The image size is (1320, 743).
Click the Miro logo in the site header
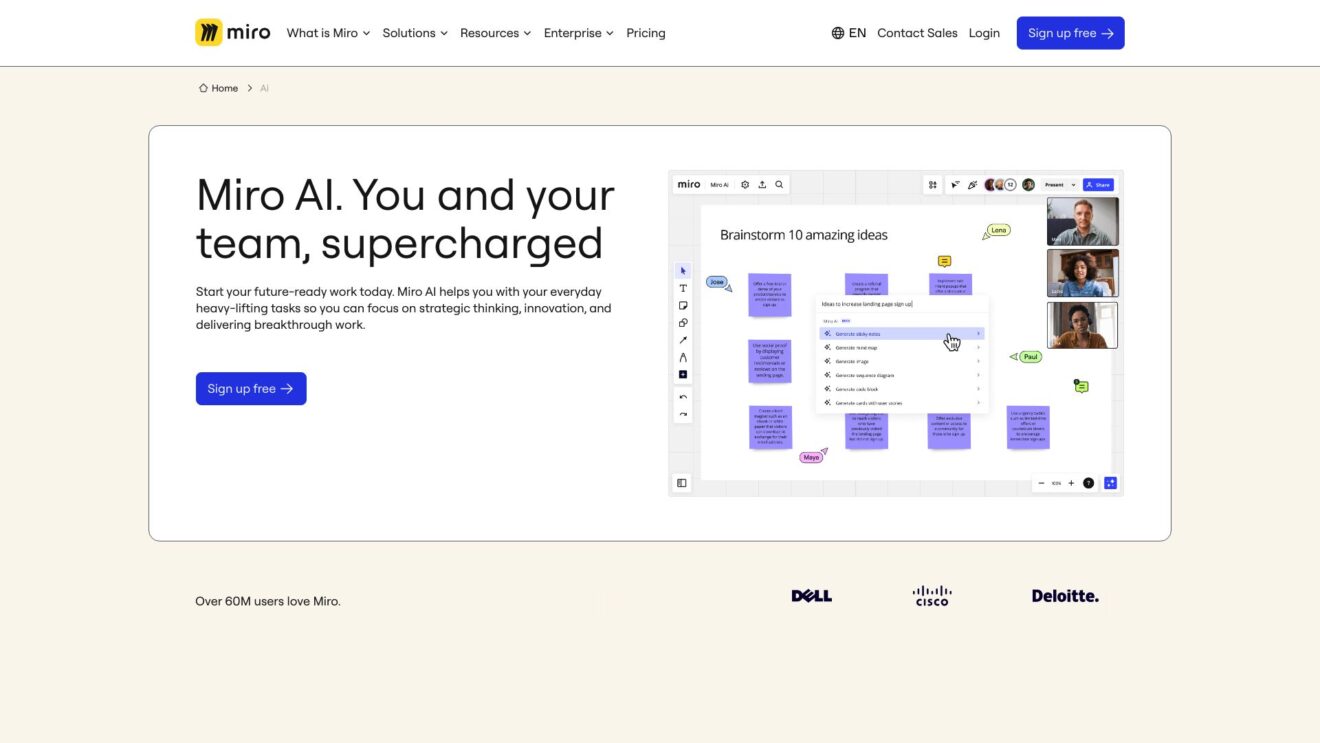coord(232,33)
